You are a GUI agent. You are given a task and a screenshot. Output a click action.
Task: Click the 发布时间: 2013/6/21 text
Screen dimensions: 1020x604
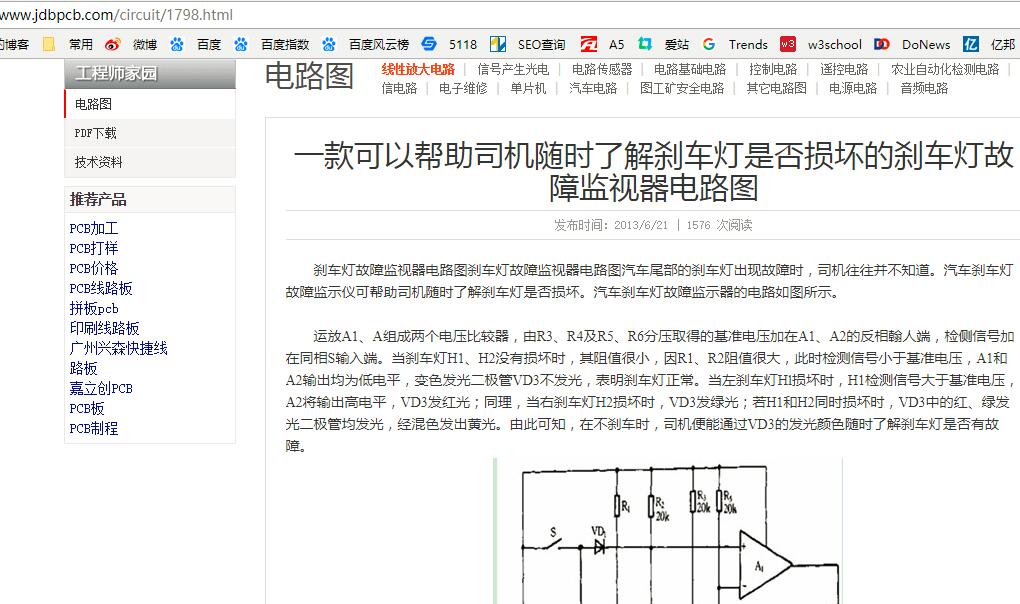611,226
